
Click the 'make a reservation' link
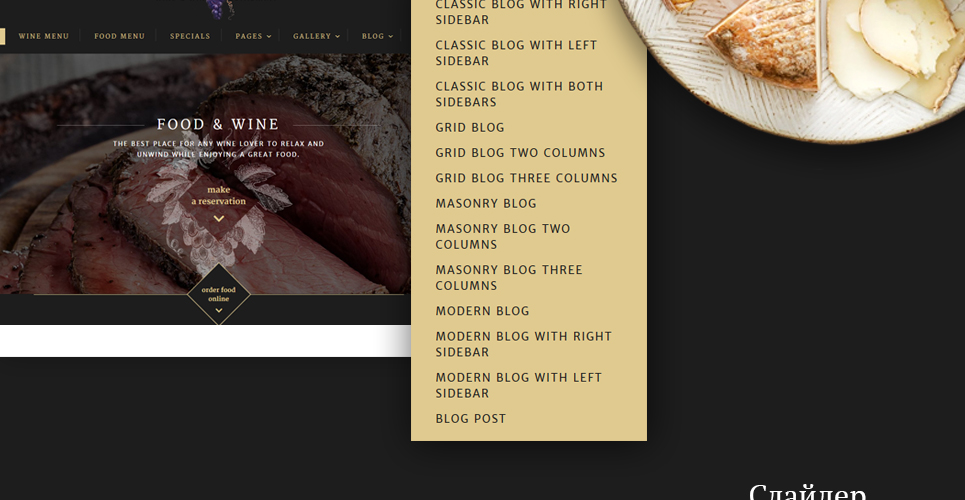coord(218,195)
